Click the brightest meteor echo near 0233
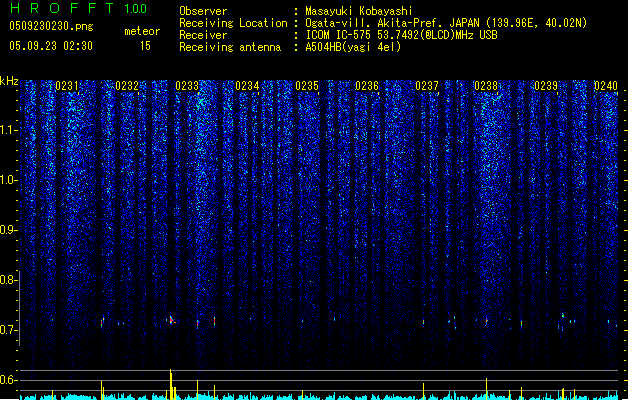 (172, 320)
